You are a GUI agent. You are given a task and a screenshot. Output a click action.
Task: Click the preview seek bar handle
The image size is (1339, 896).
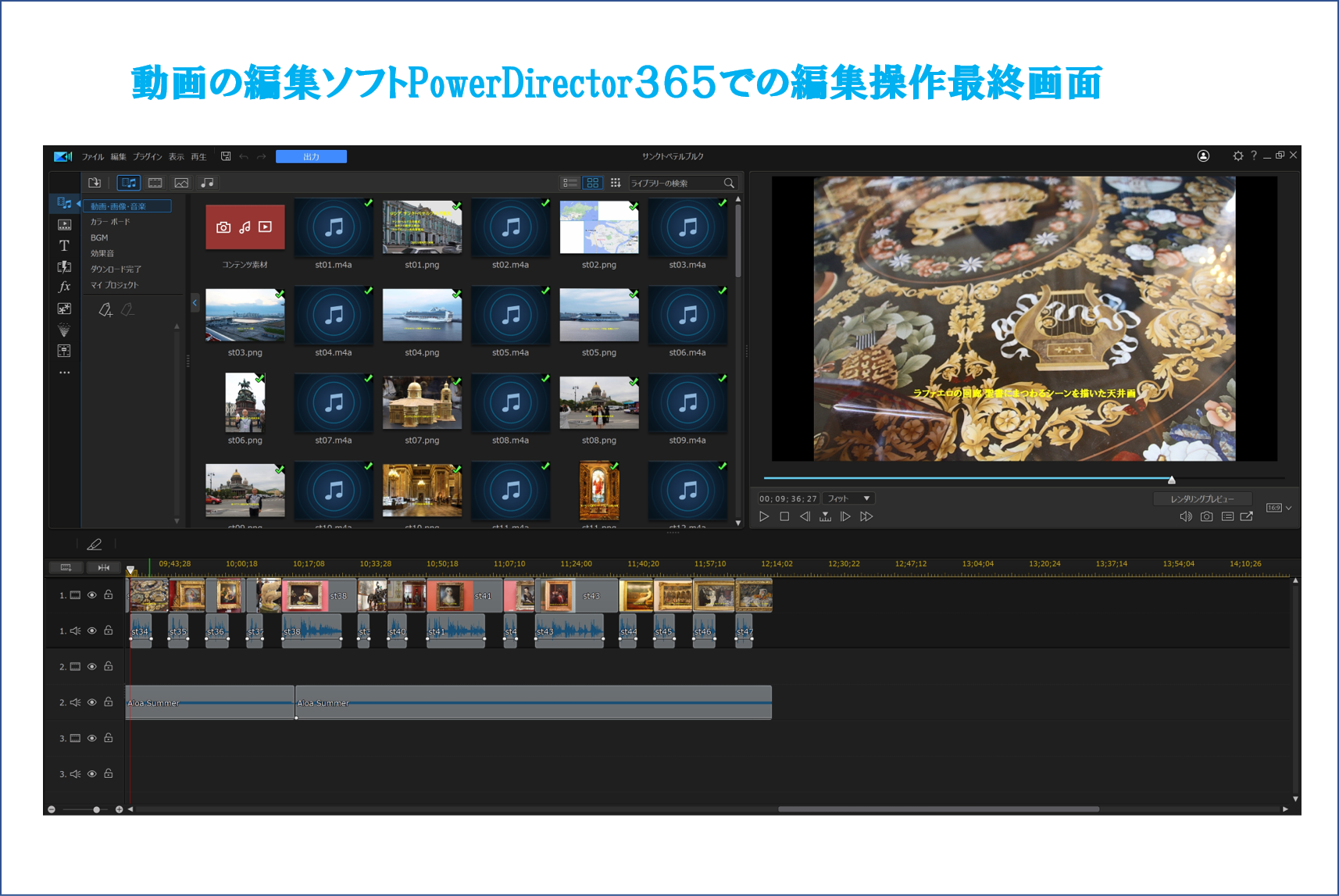pos(1172,480)
